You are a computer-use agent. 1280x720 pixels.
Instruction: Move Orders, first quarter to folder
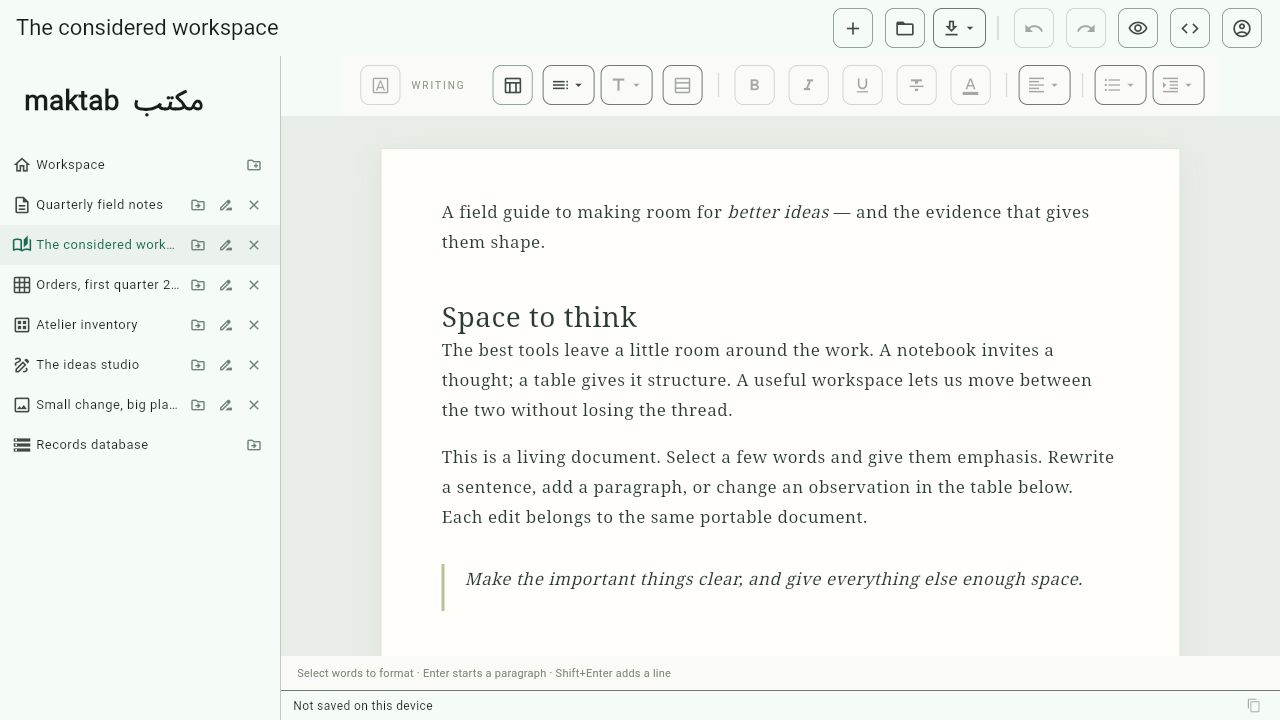[198, 285]
